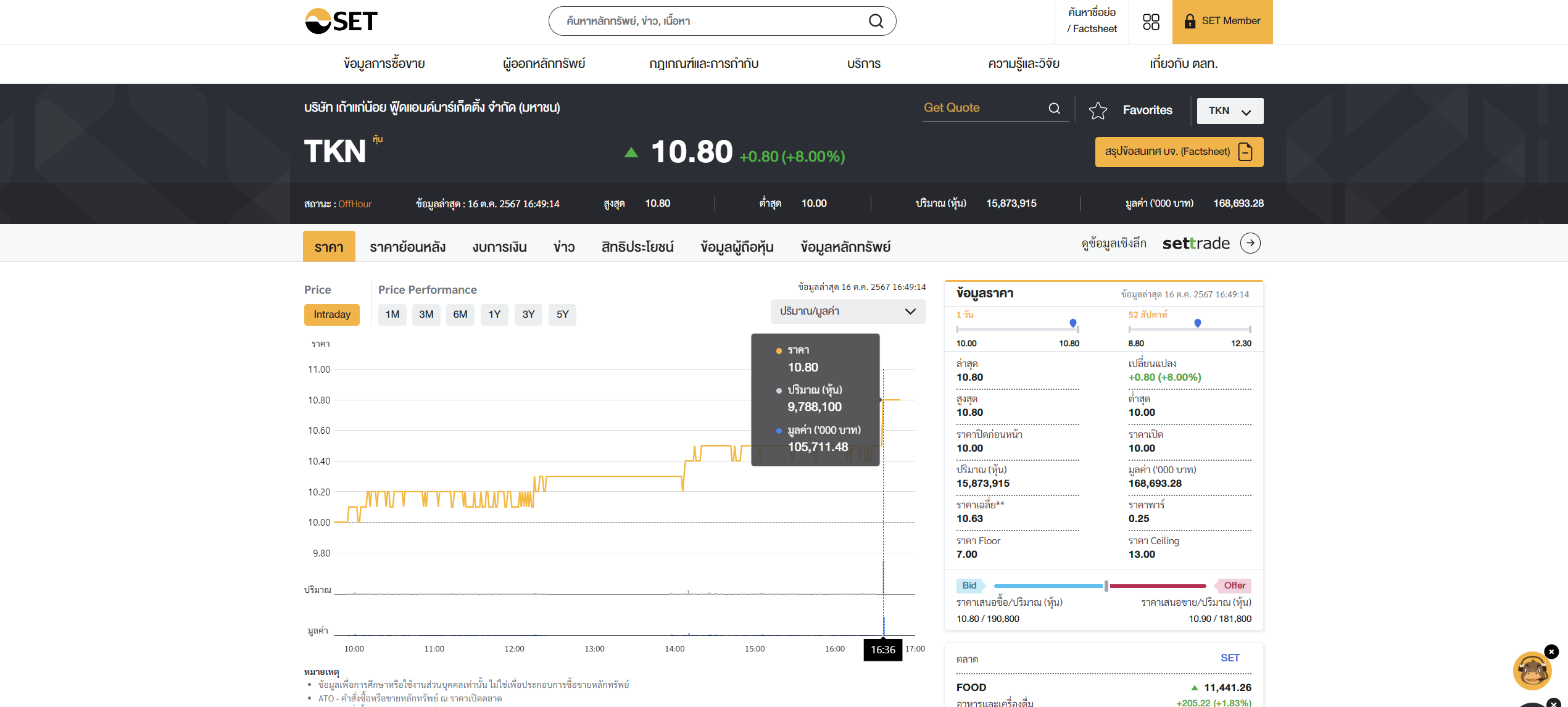Click the SET Member lock icon

(1190, 22)
